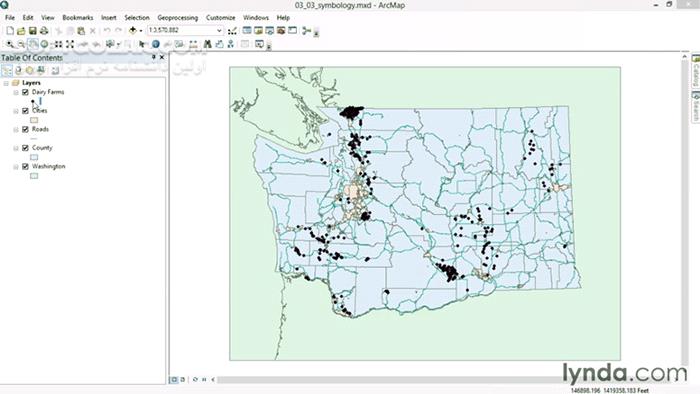Click the Cities fill symbol swatch
This screenshot has height=394, width=700.
[34, 120]
